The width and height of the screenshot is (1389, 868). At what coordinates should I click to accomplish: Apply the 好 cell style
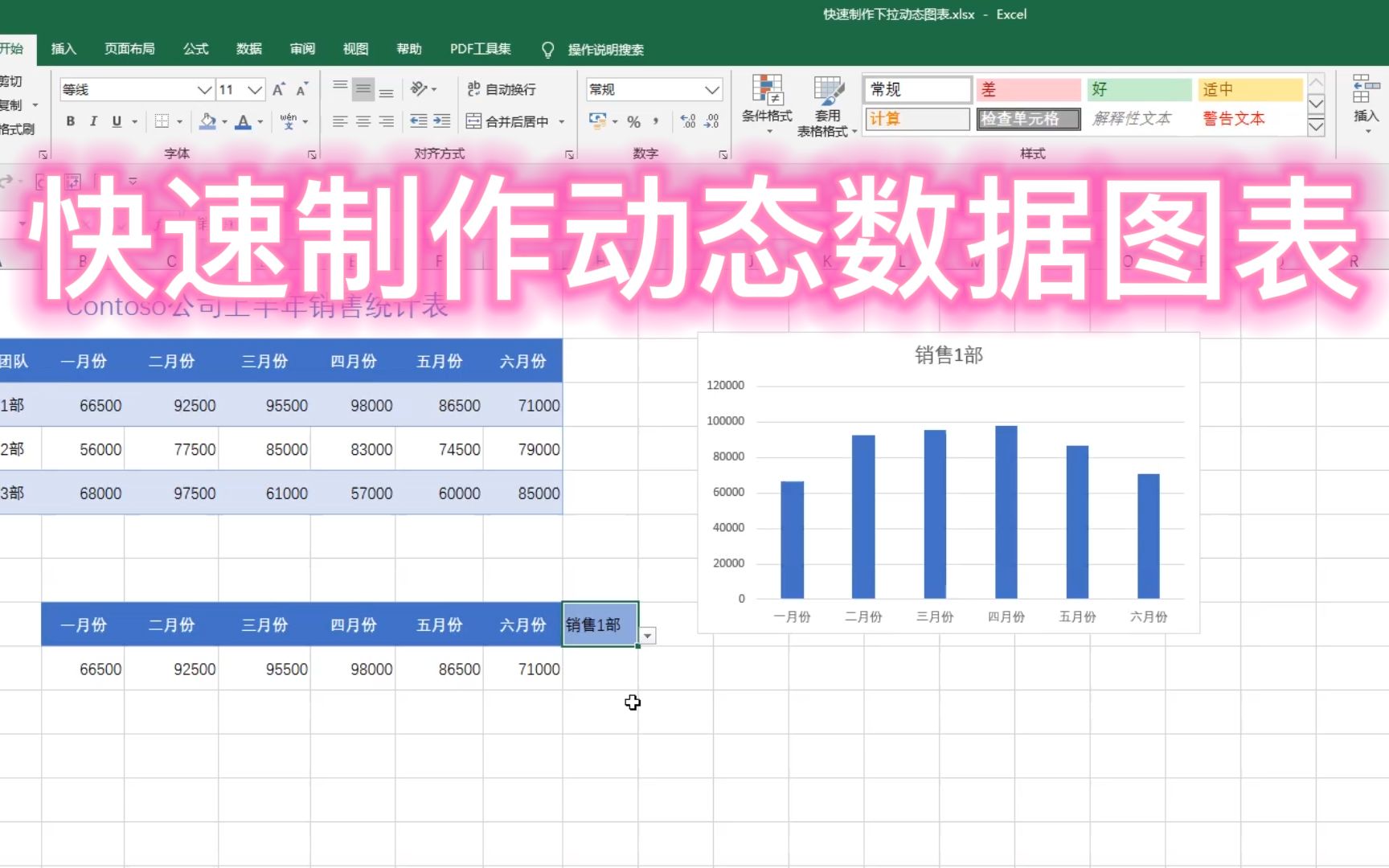click(1139, 89)
